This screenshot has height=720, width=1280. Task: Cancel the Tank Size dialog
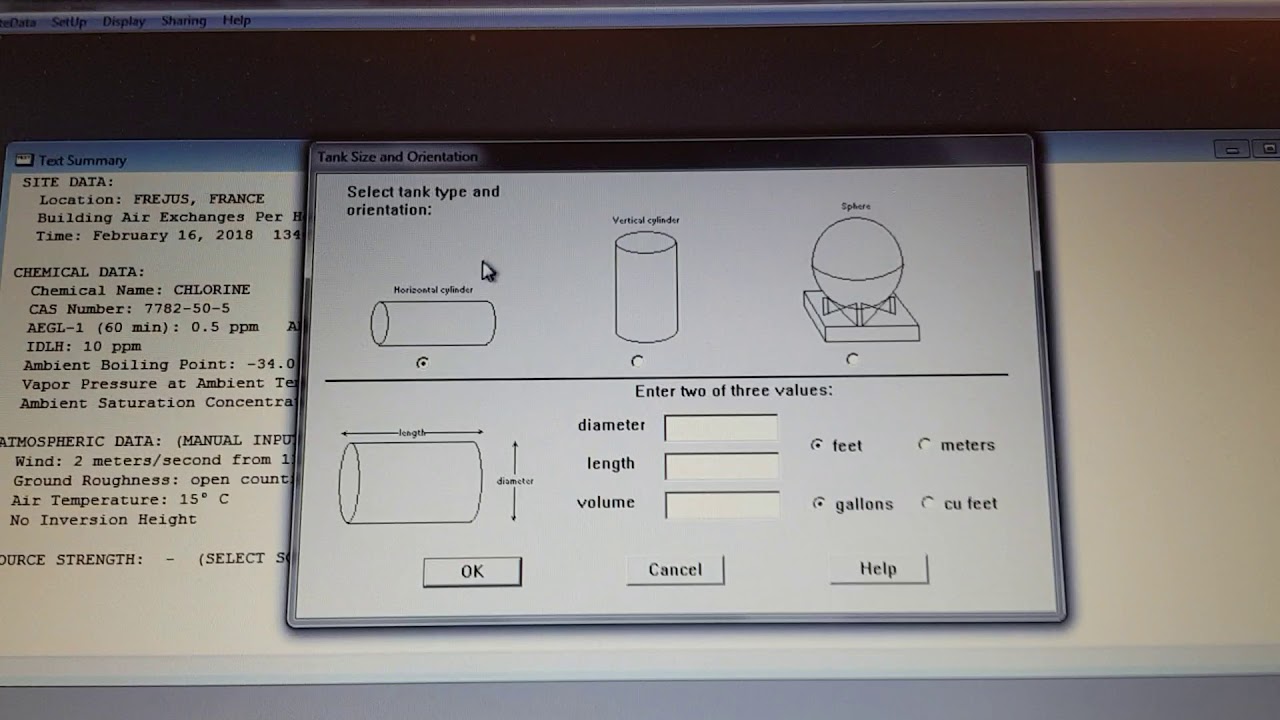[675, 570]
